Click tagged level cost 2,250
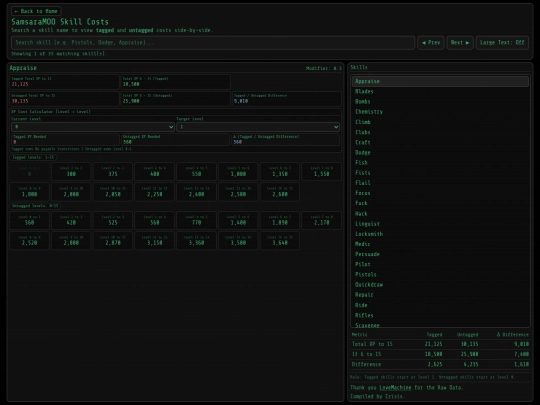 click(x=155, y=192)
